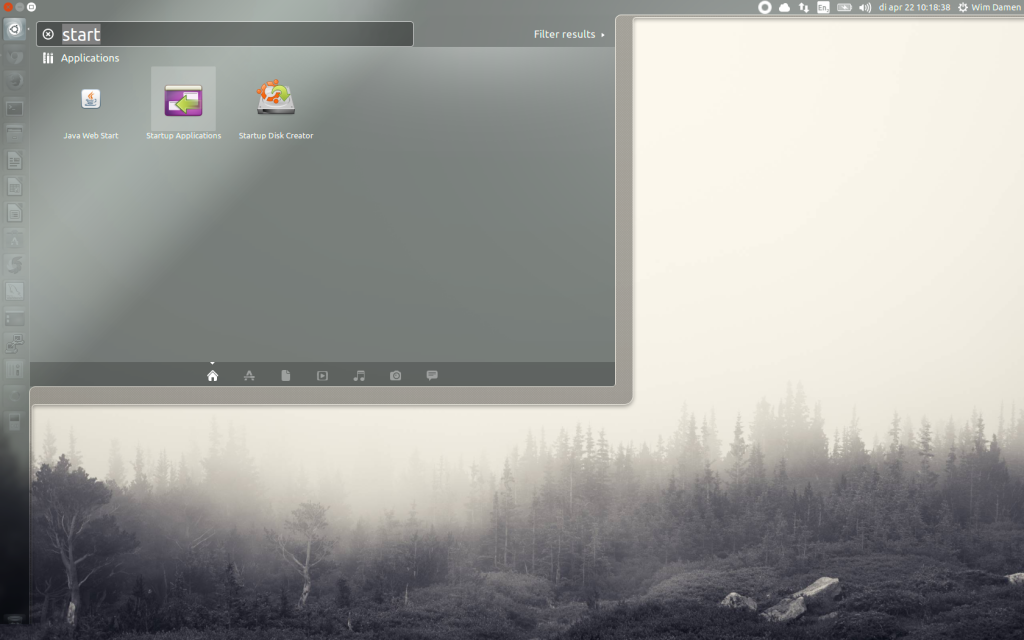Screen dimensions: 1024x640
Task: Open the keyboard layout En indicator
Action: (823, 7)
